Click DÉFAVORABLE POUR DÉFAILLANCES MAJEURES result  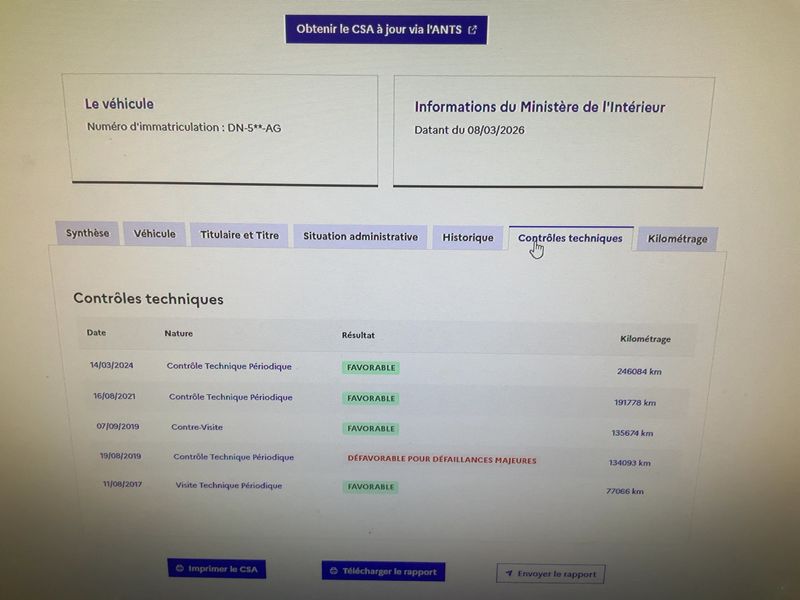(x=442, y=459)
